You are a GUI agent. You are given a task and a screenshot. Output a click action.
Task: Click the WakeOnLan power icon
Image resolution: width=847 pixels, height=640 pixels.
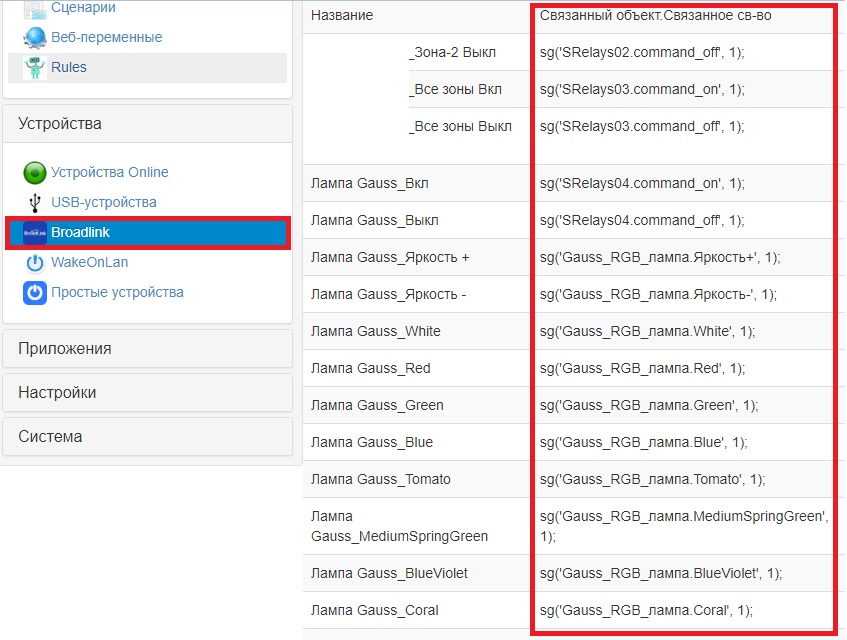point(35,263)
